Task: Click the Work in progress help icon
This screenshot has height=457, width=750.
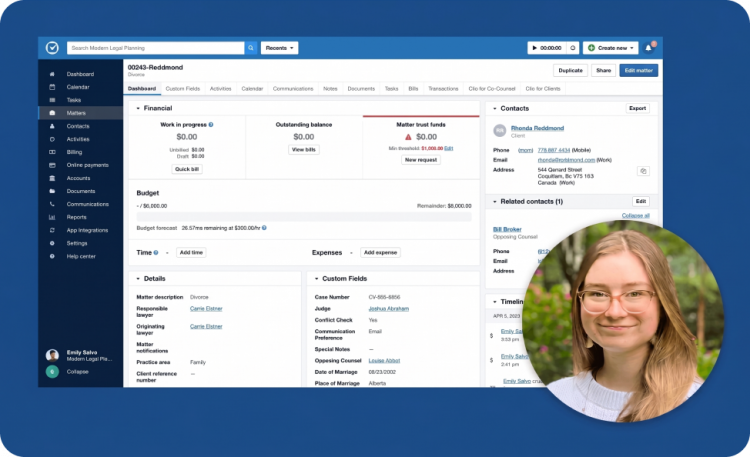Action: coord(211,124)
